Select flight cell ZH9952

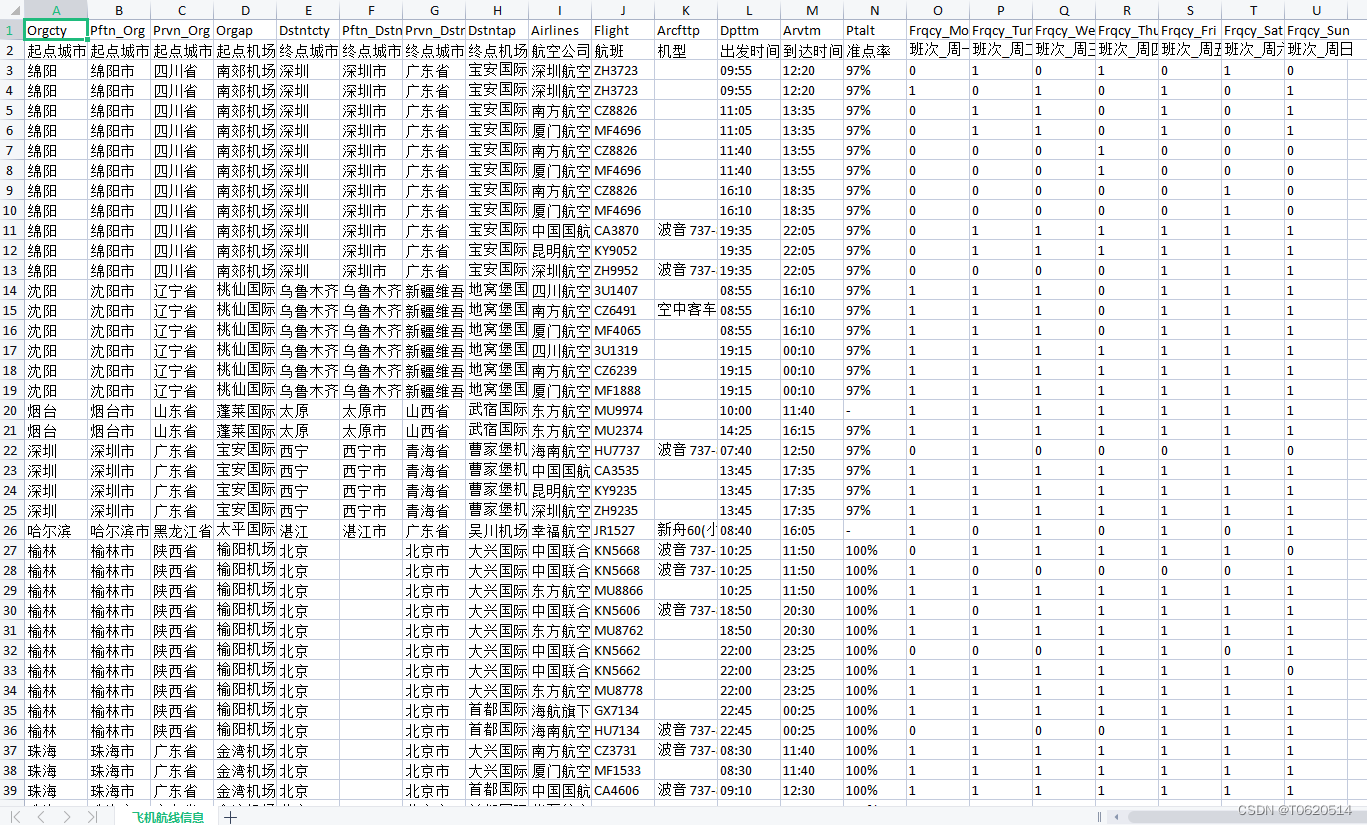tap(623, 270)
